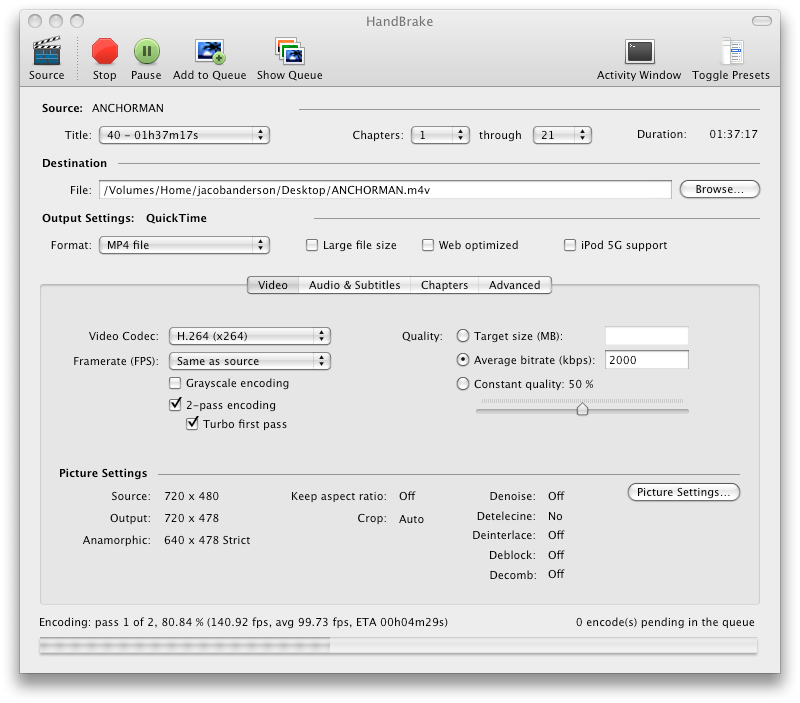Open Picture Settings... button
Viewport: 800px width, 703px height.
point(684,492)
